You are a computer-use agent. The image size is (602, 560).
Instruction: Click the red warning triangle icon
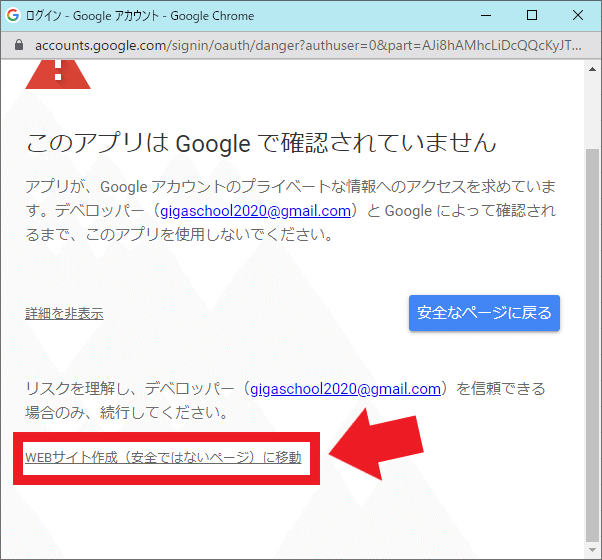click(58, 74)
